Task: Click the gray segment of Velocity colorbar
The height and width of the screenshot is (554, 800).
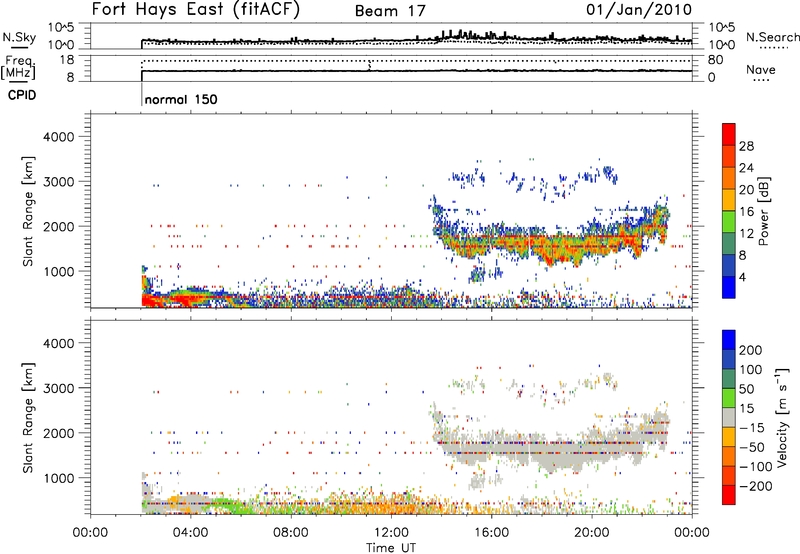Action: pos(729,418)
